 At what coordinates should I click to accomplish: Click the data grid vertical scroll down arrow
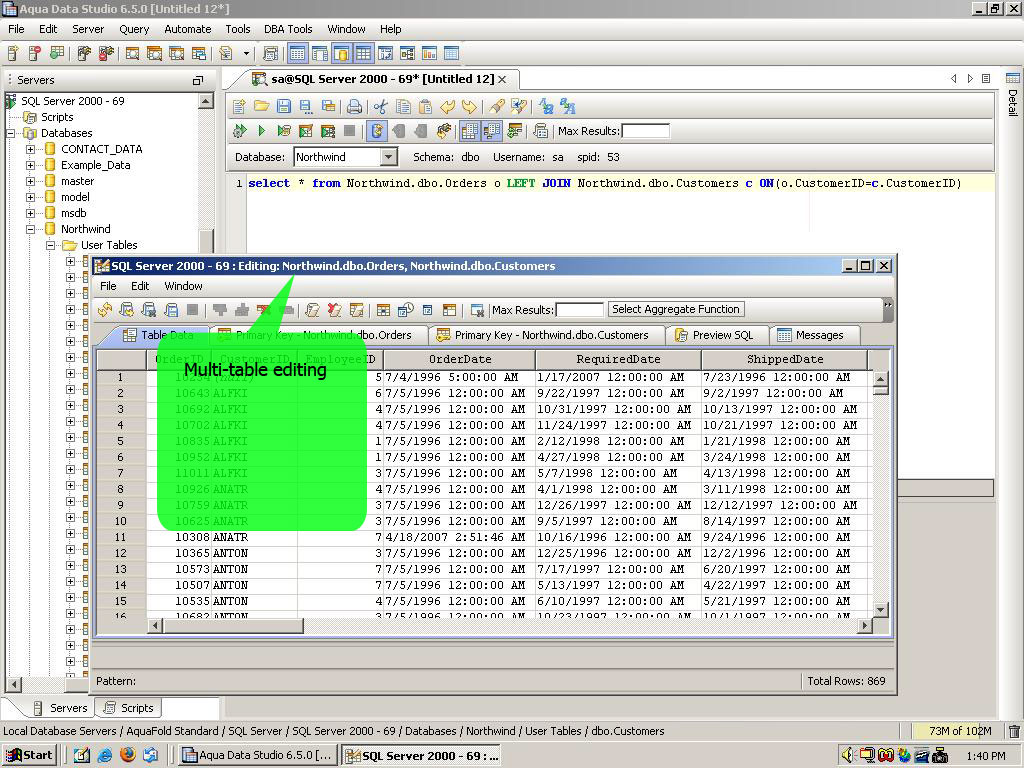click(880, 610)
